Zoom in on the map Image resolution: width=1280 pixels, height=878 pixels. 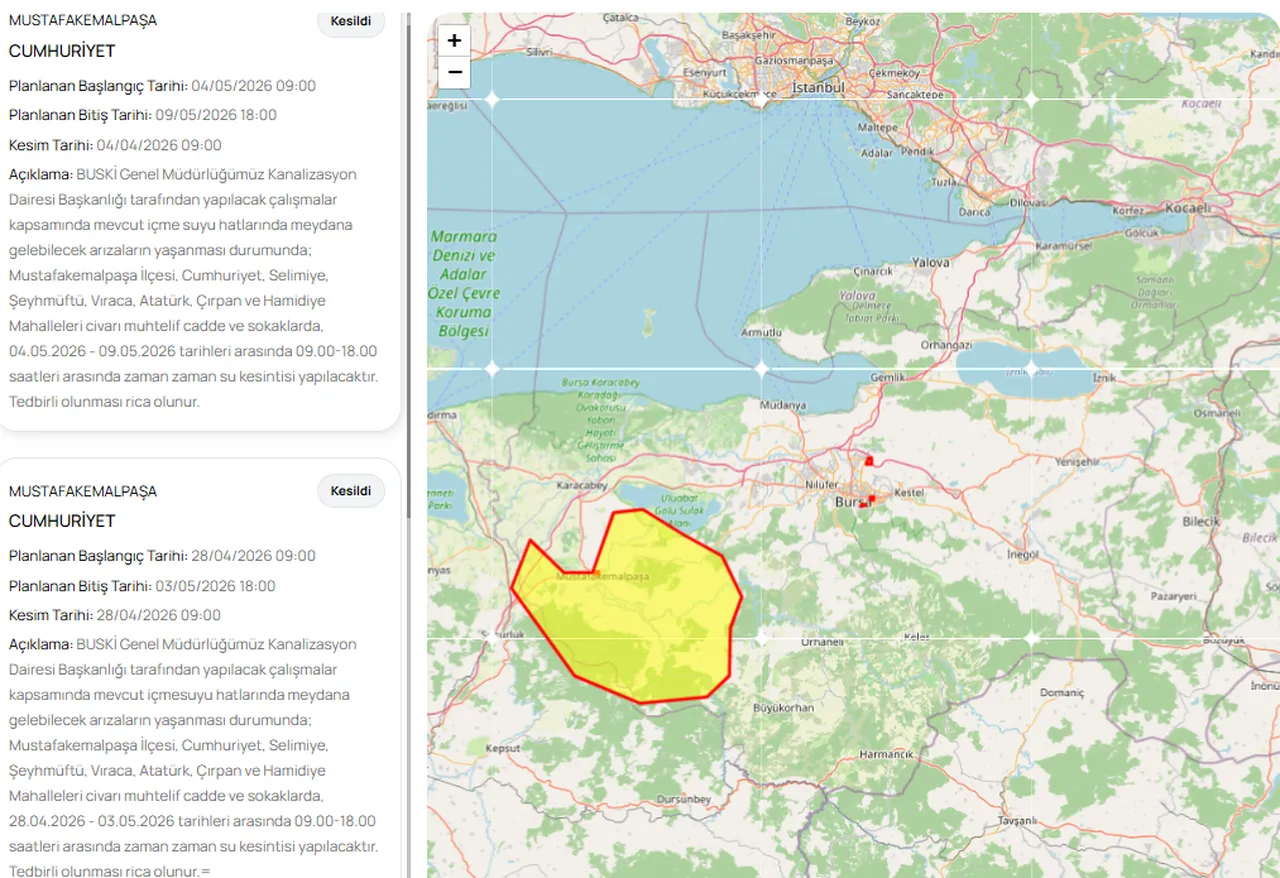[454, 40]
